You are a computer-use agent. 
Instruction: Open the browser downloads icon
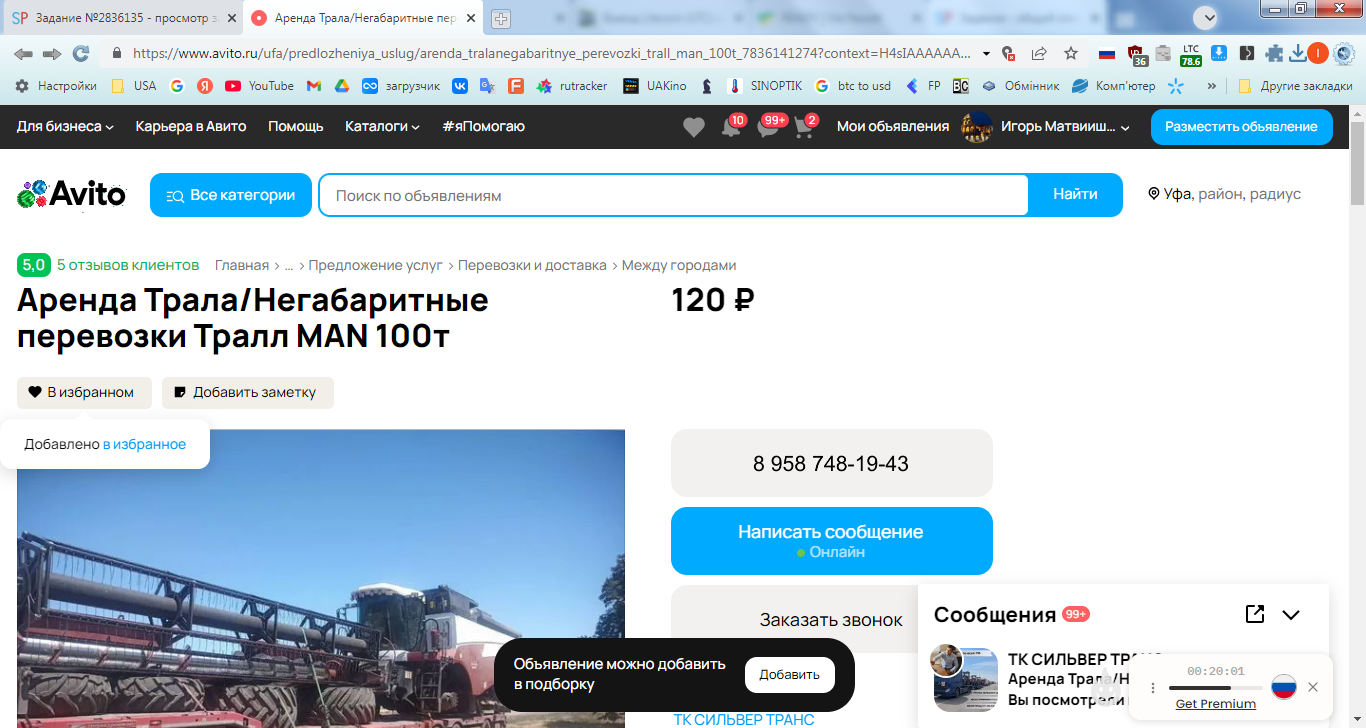pyautogui.click(x=1297, y=53)
